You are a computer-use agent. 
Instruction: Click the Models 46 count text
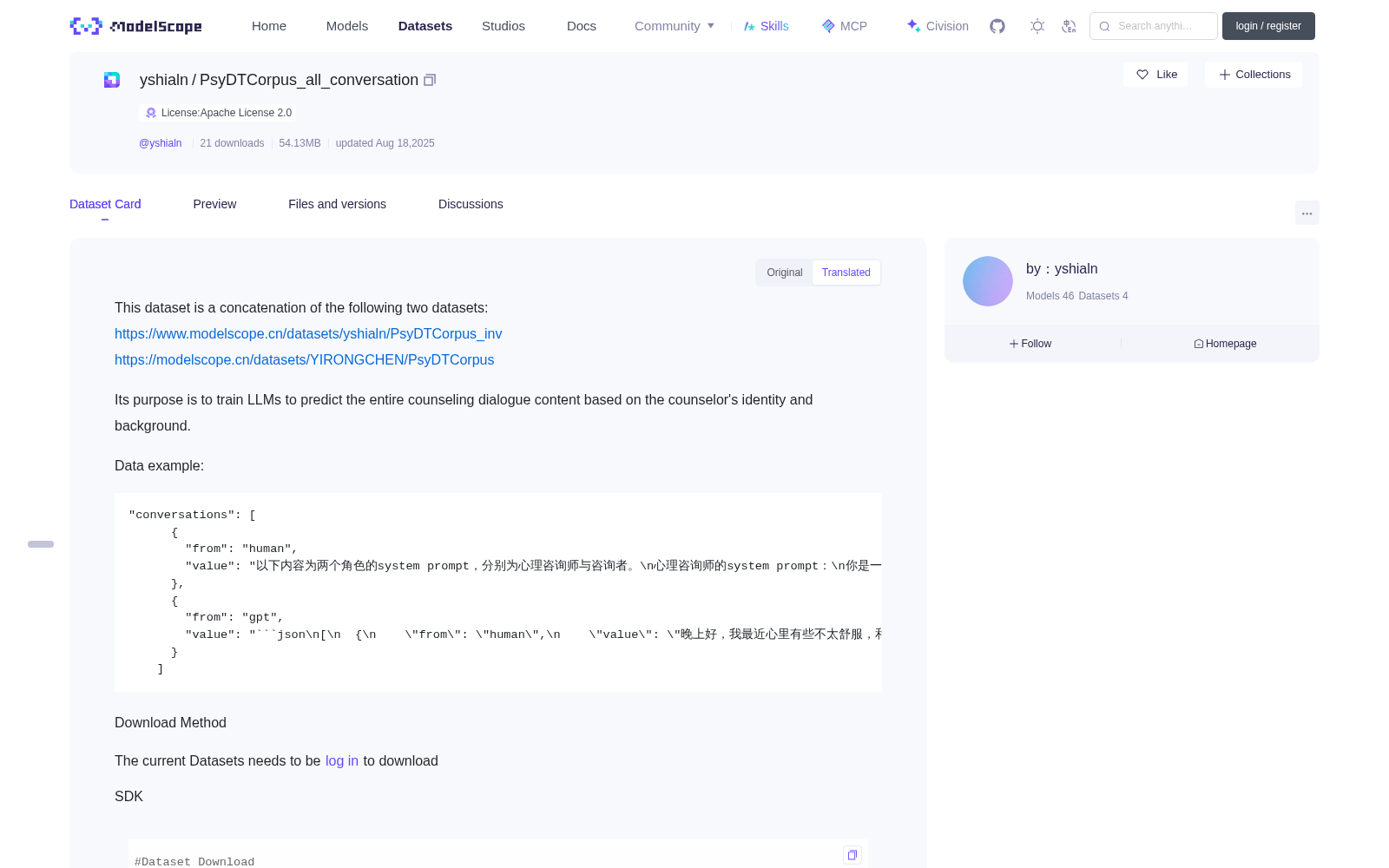[x=1050, y=296]
